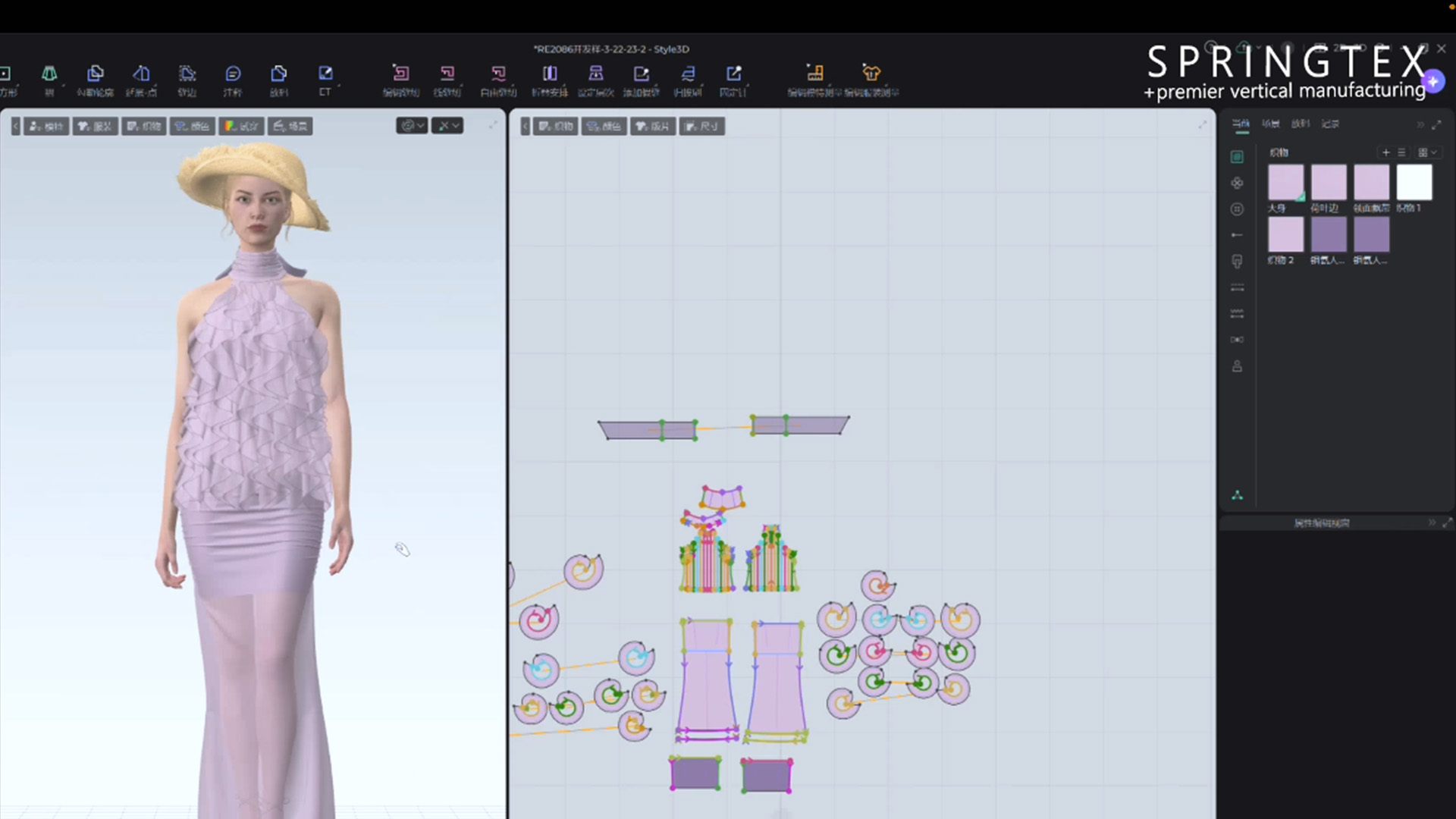1456x819 pixels.
Task: Toggle 颜色 display mode in 2D window
Action: click(x=604, y=126)
